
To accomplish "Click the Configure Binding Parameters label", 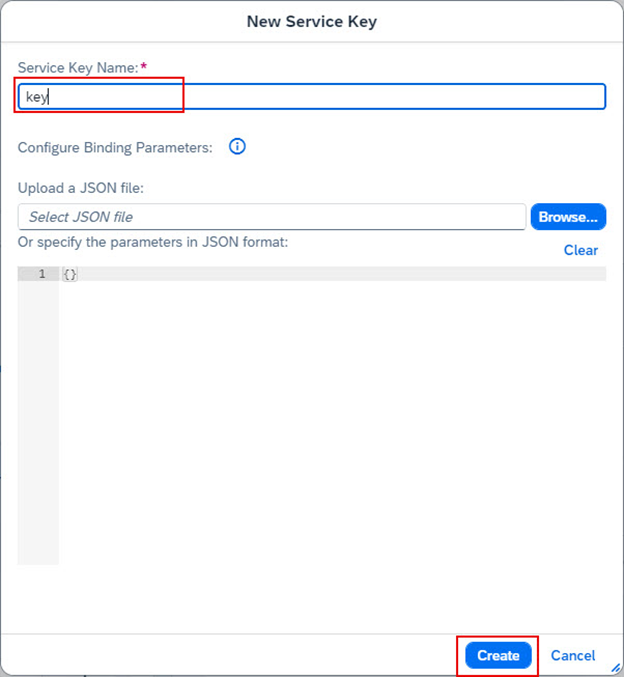I will (x=115, y=147).
